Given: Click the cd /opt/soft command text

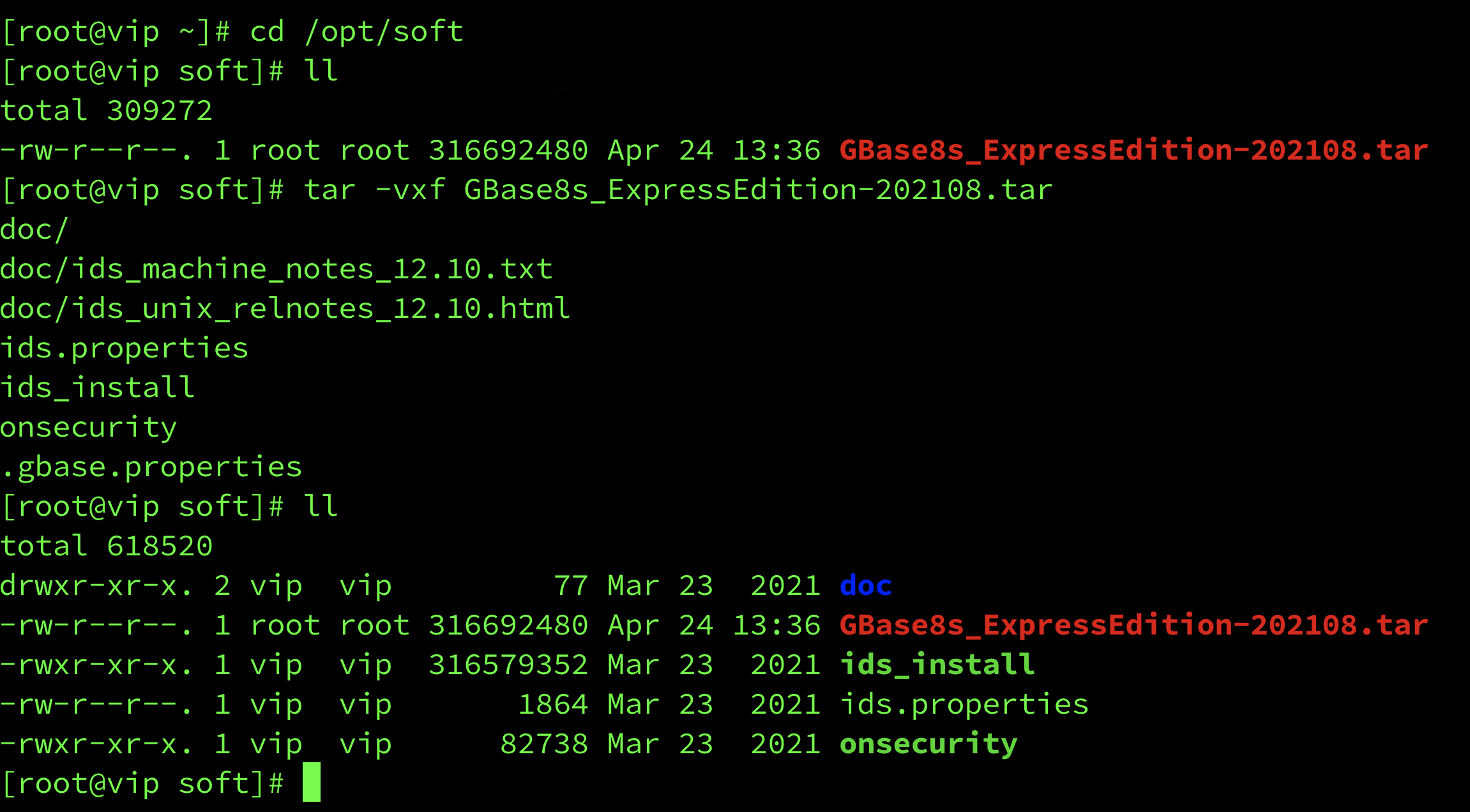Looking at the screenshot, I should (x=357, y=32).
